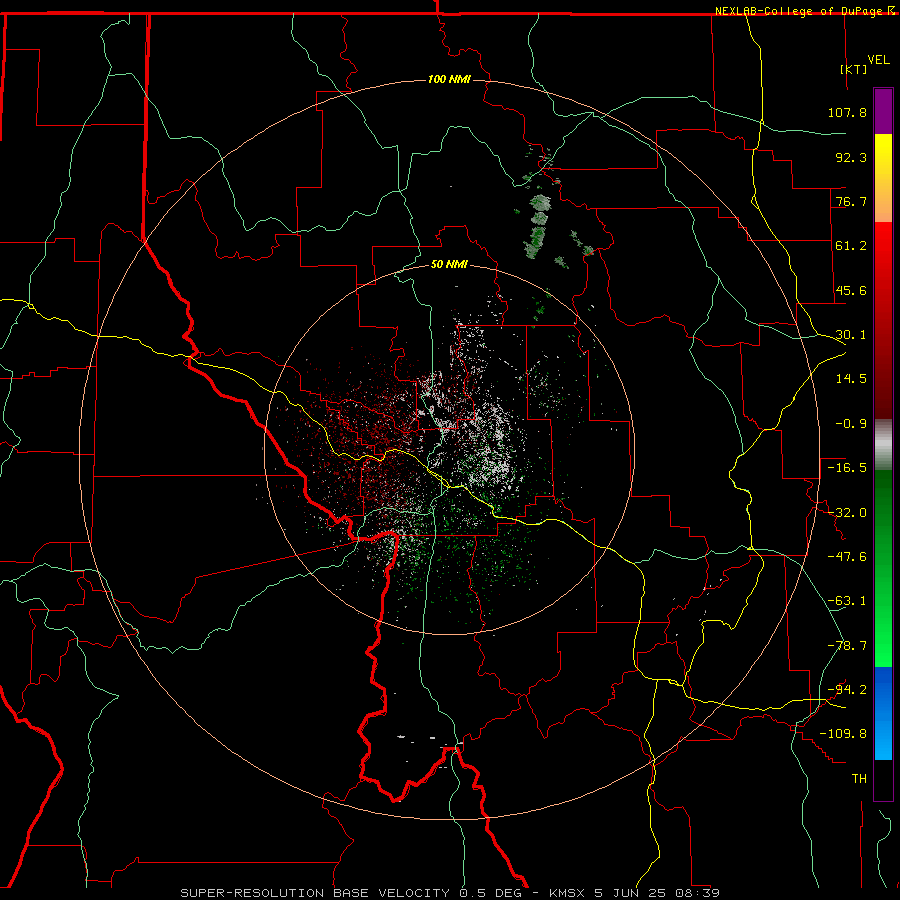Click the 5 JUN 25 date text

(631, 893)
